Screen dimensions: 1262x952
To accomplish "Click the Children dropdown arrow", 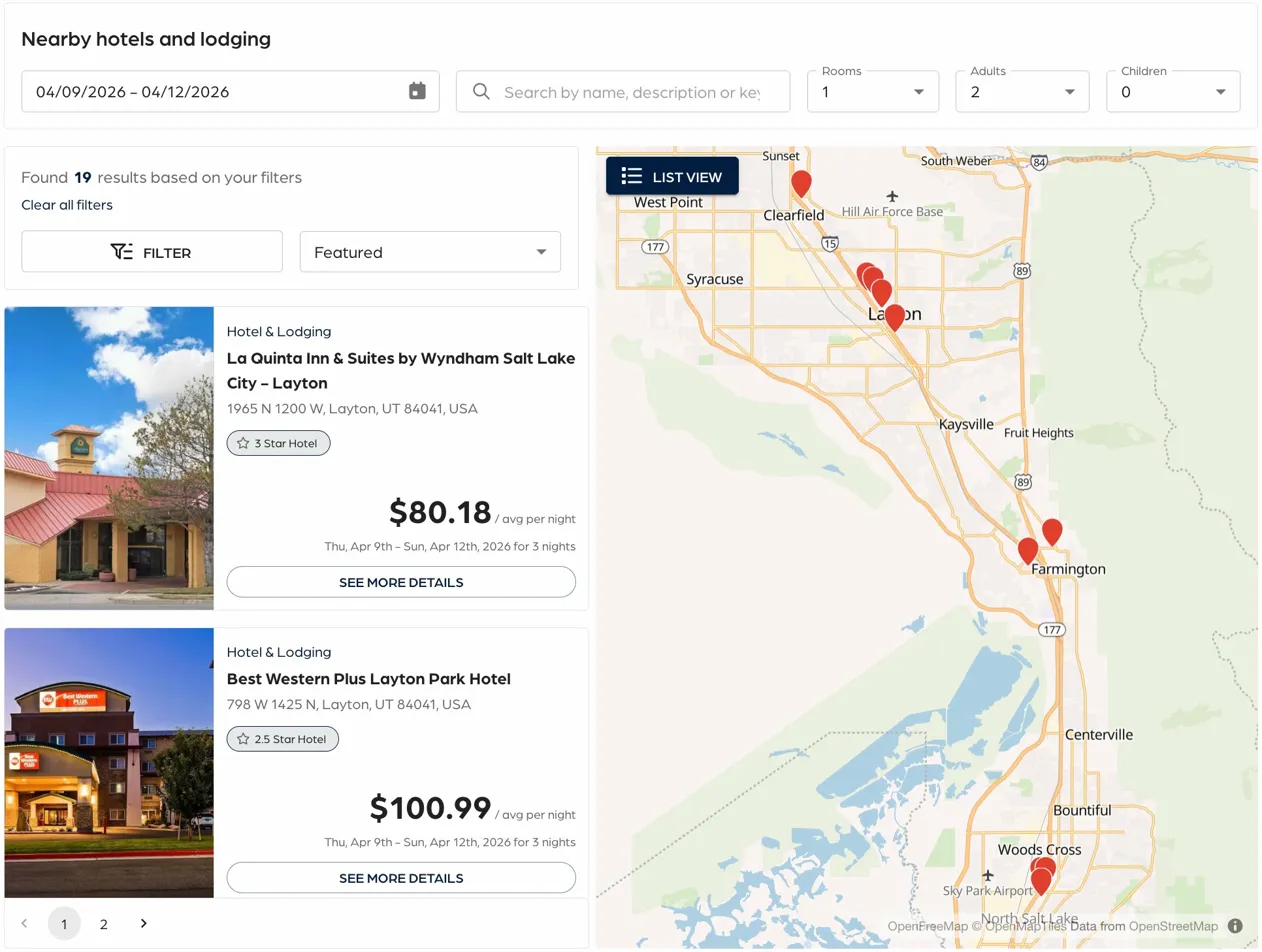I will (x=1220, y=92).
